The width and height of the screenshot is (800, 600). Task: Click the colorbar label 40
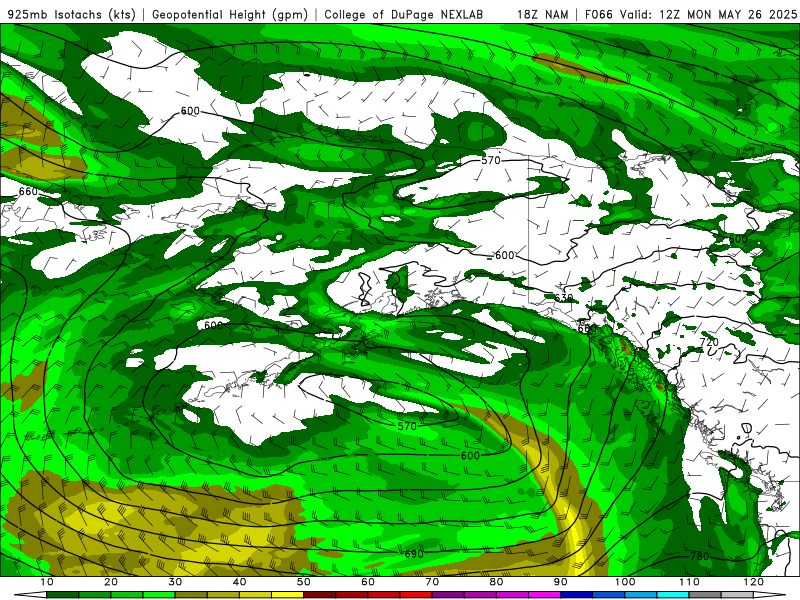(x=239, y=582)
